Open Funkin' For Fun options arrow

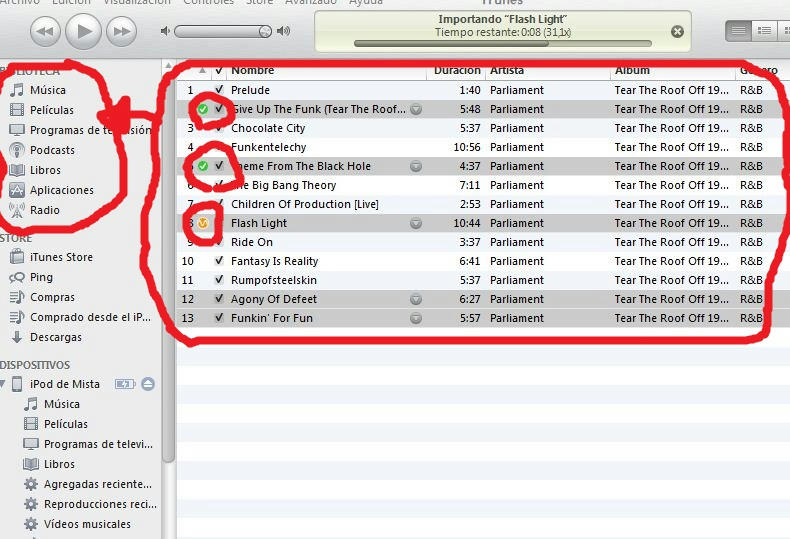pos(416,318)
